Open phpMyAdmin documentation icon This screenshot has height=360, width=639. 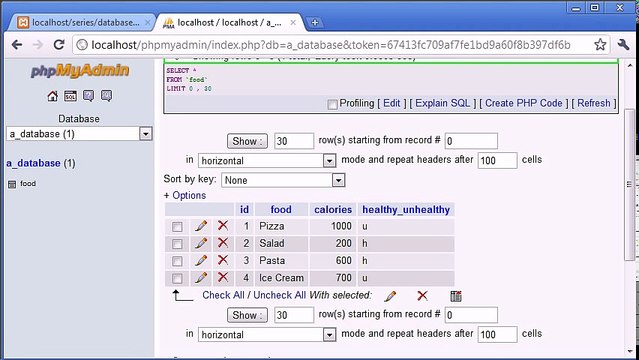coord(88,96)
